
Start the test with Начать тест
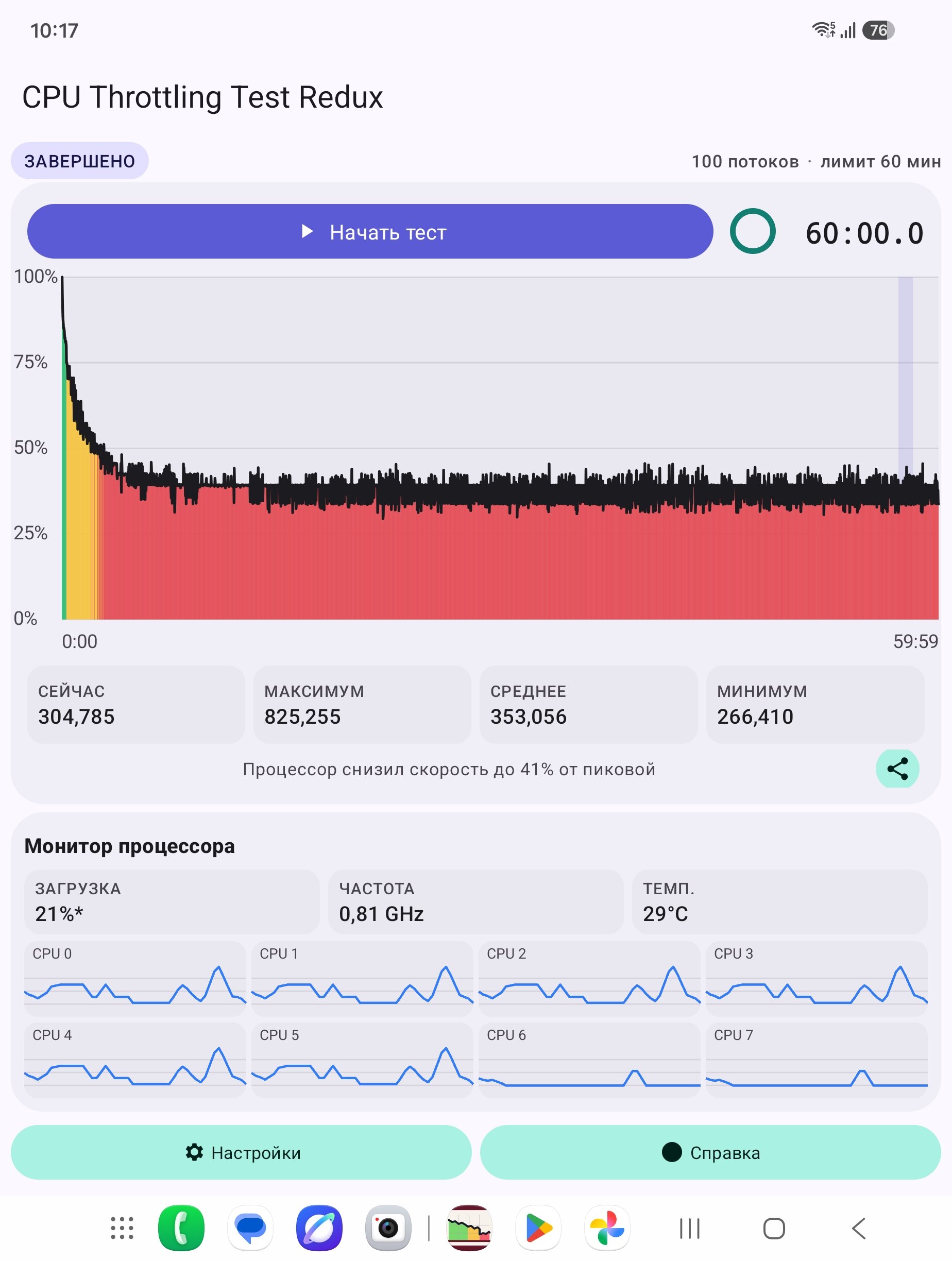point(370,231)
